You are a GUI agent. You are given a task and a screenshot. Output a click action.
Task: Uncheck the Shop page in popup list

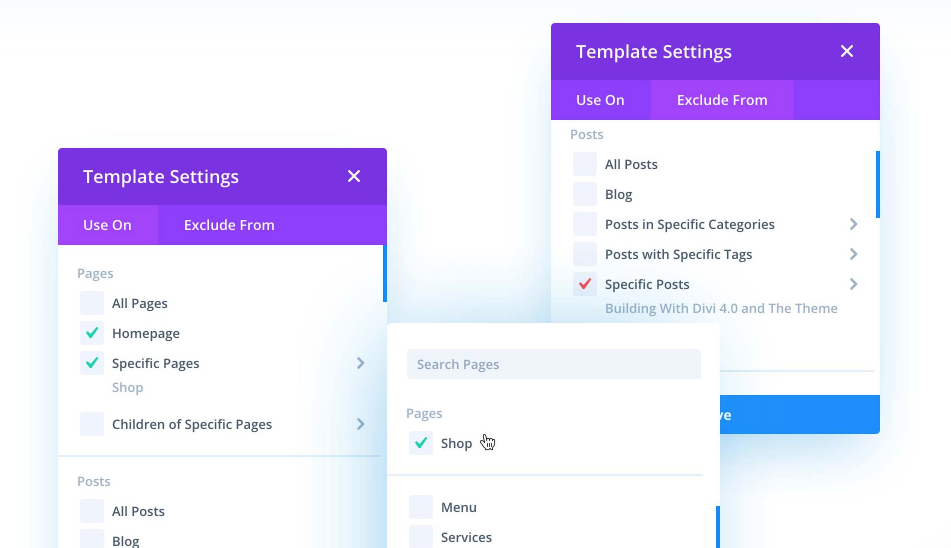(421, 443)
